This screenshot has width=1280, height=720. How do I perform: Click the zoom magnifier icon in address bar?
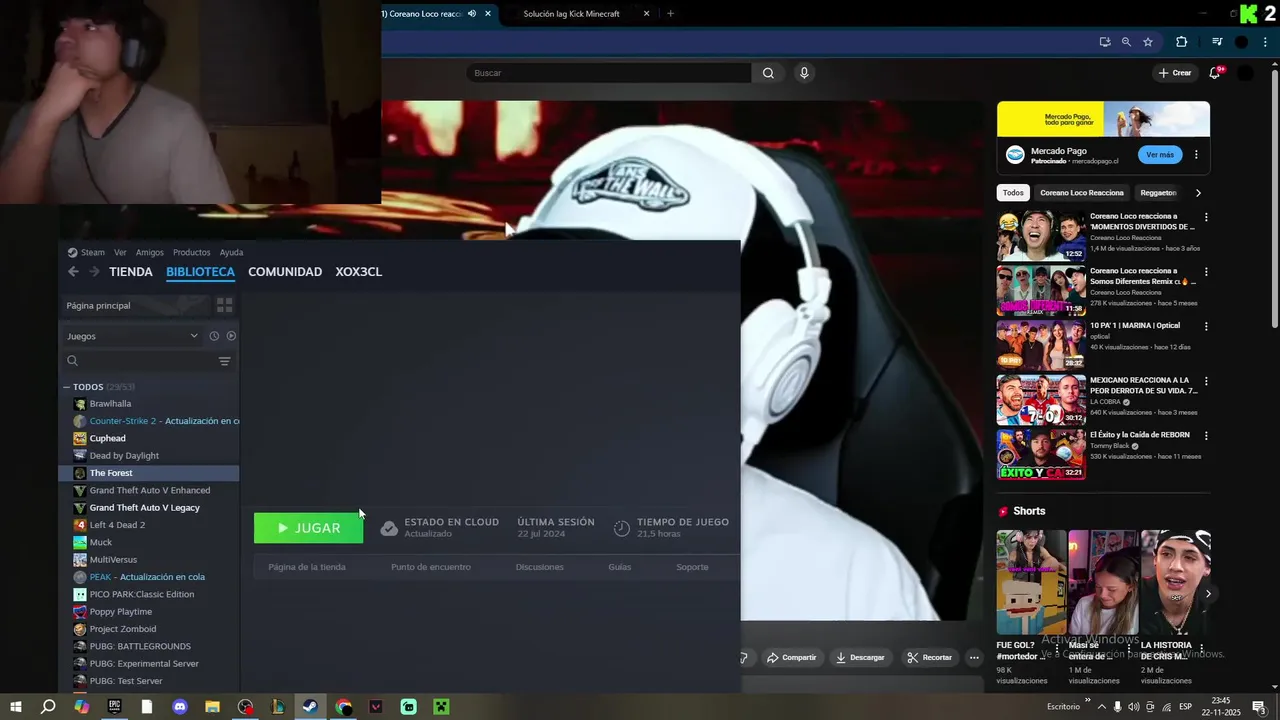click(x=1126, y=42)
